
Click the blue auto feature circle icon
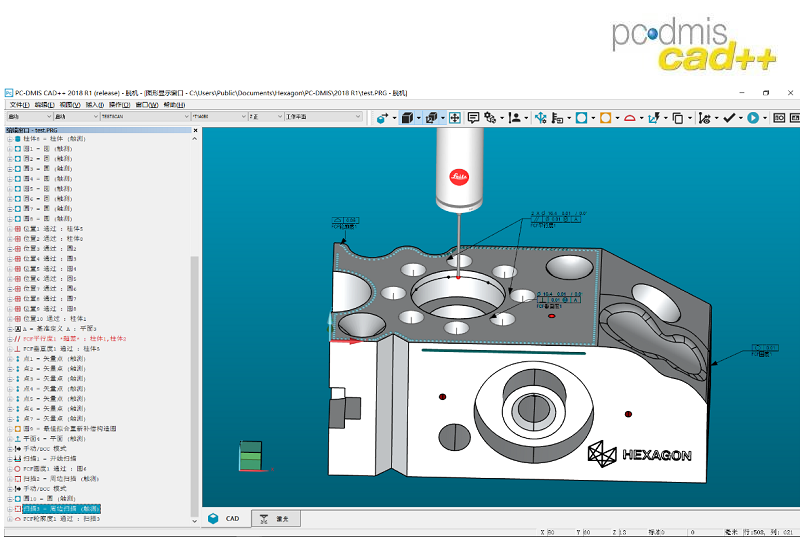[x=581, y=118]
